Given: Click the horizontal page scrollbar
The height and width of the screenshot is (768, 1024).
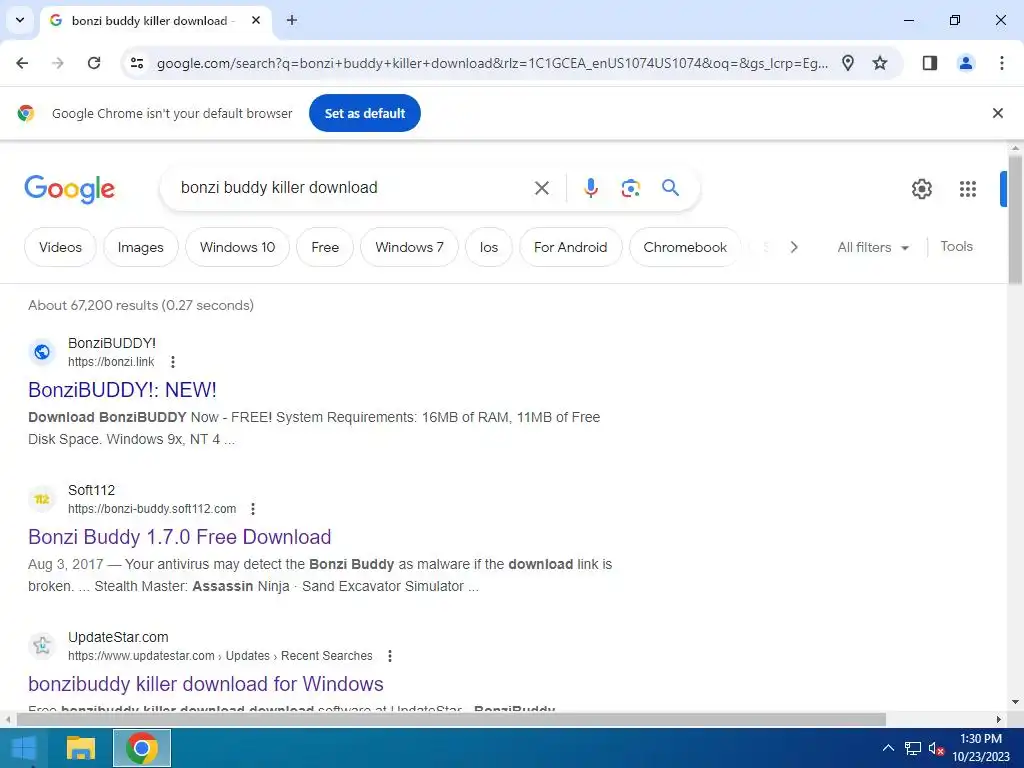Looking at the screenshot, I should pos(451,719).
